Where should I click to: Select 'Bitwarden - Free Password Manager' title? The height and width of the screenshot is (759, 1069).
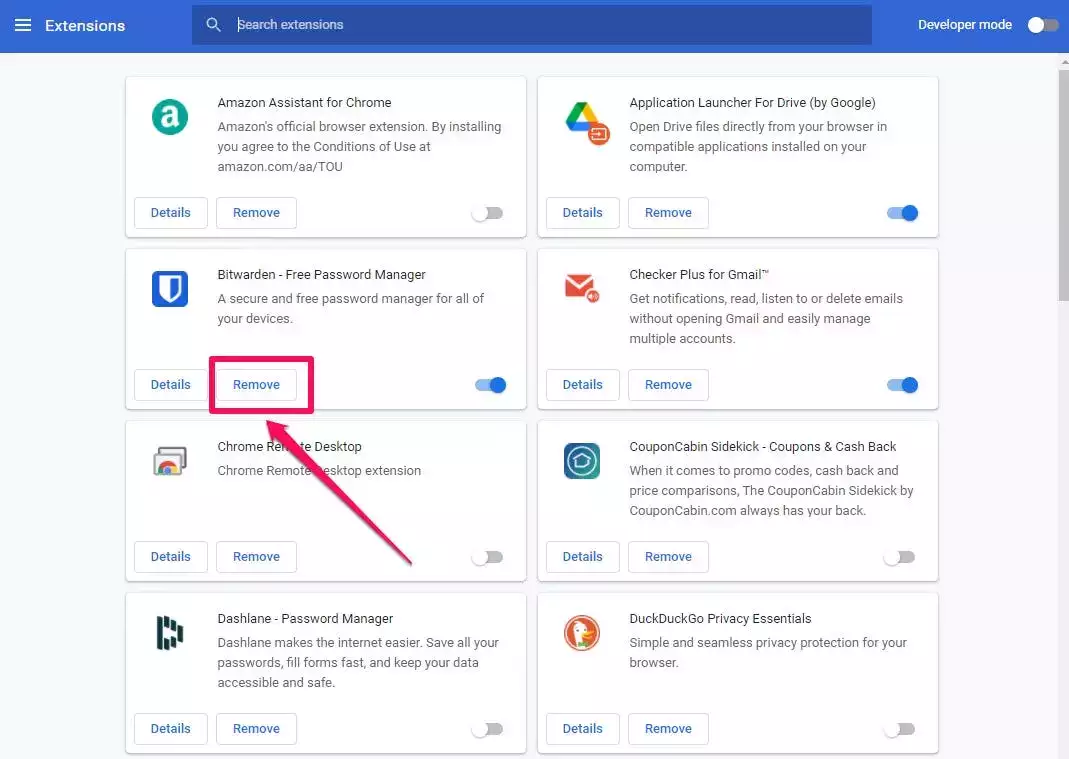click(x=321, y=275)
